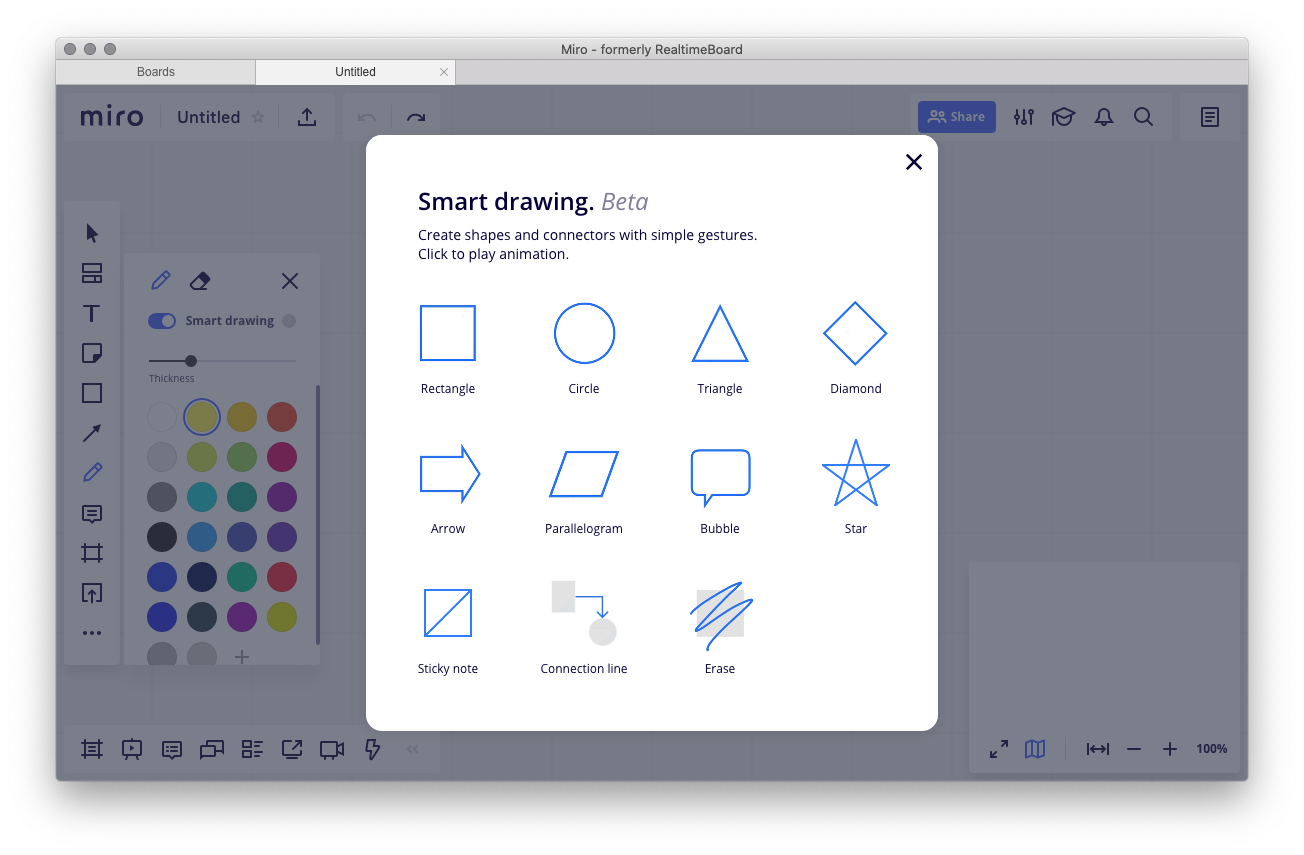This screenshot has width=1304, height=855.
Task: Select the arrow line tool in toolbar
Action: click(92, 433)
